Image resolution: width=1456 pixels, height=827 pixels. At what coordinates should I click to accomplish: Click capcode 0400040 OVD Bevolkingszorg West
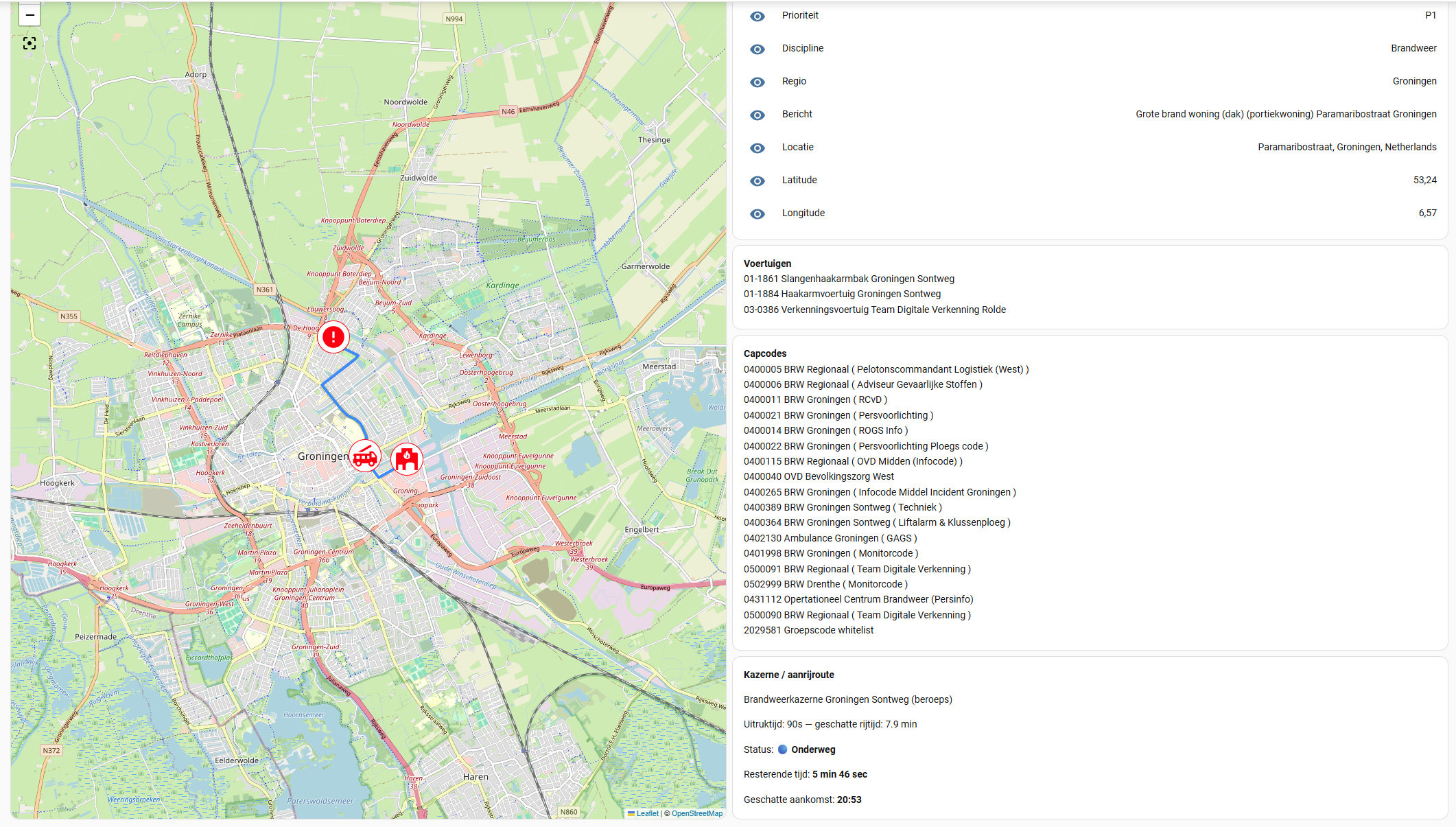(x=819, y=476)
